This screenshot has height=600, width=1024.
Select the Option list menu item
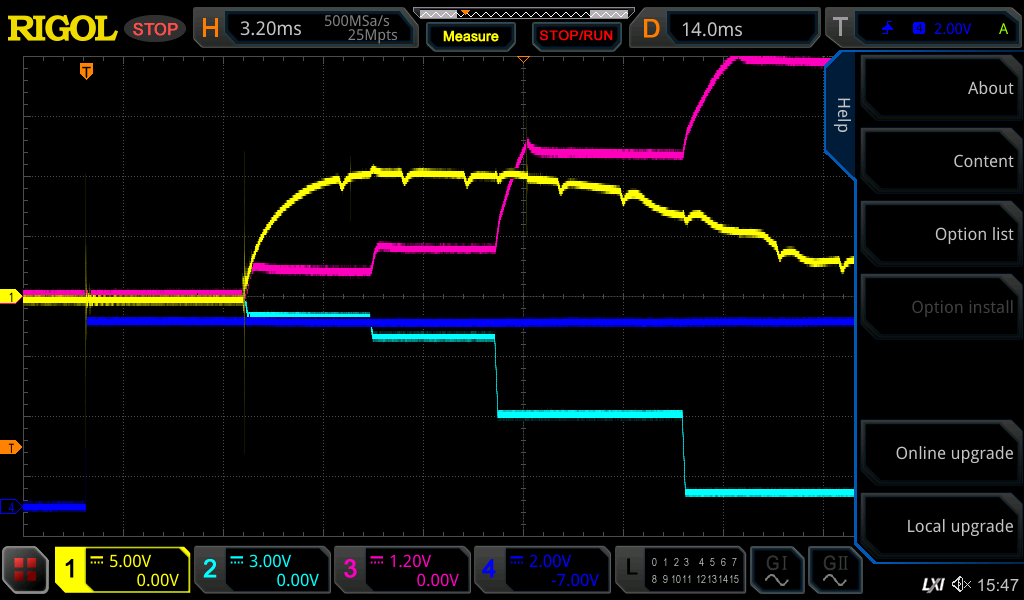coord(940,234)
